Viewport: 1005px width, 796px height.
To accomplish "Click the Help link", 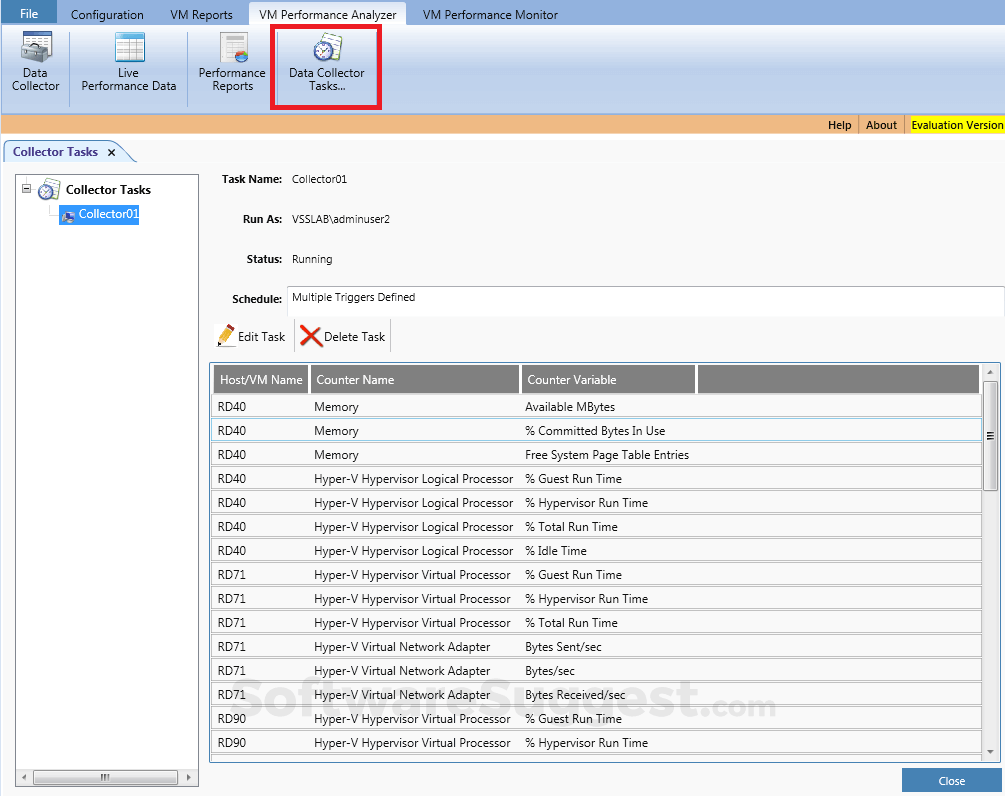I will click(x=839, y=125).
